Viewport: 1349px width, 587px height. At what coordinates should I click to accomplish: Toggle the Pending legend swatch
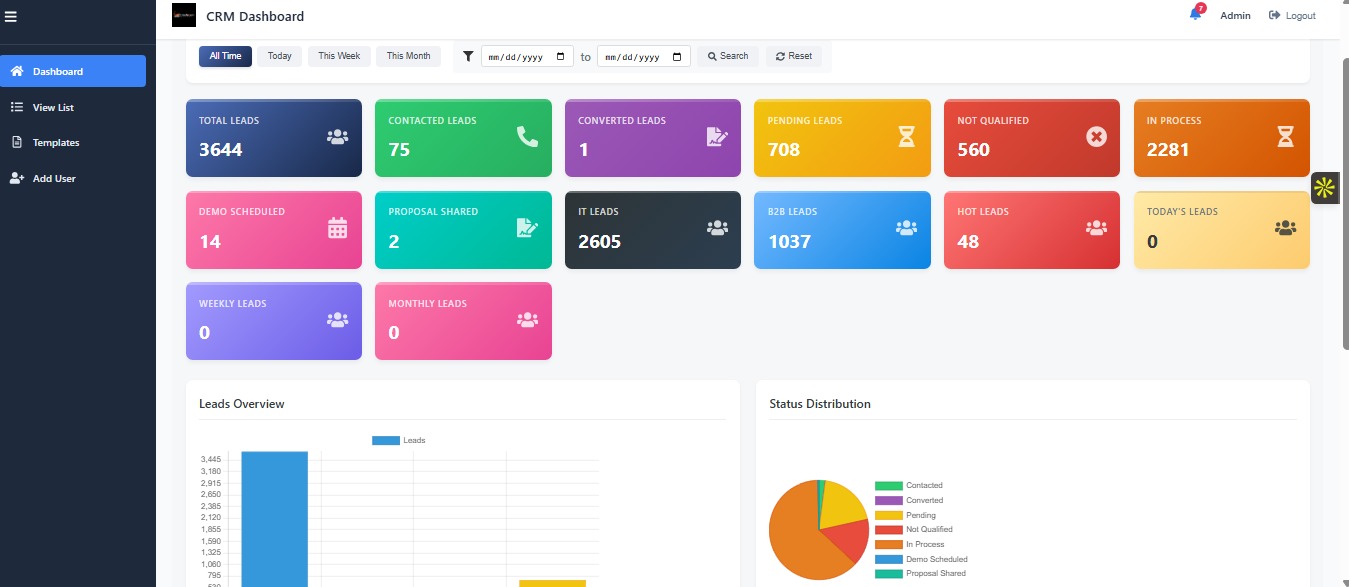pos(888,515)
